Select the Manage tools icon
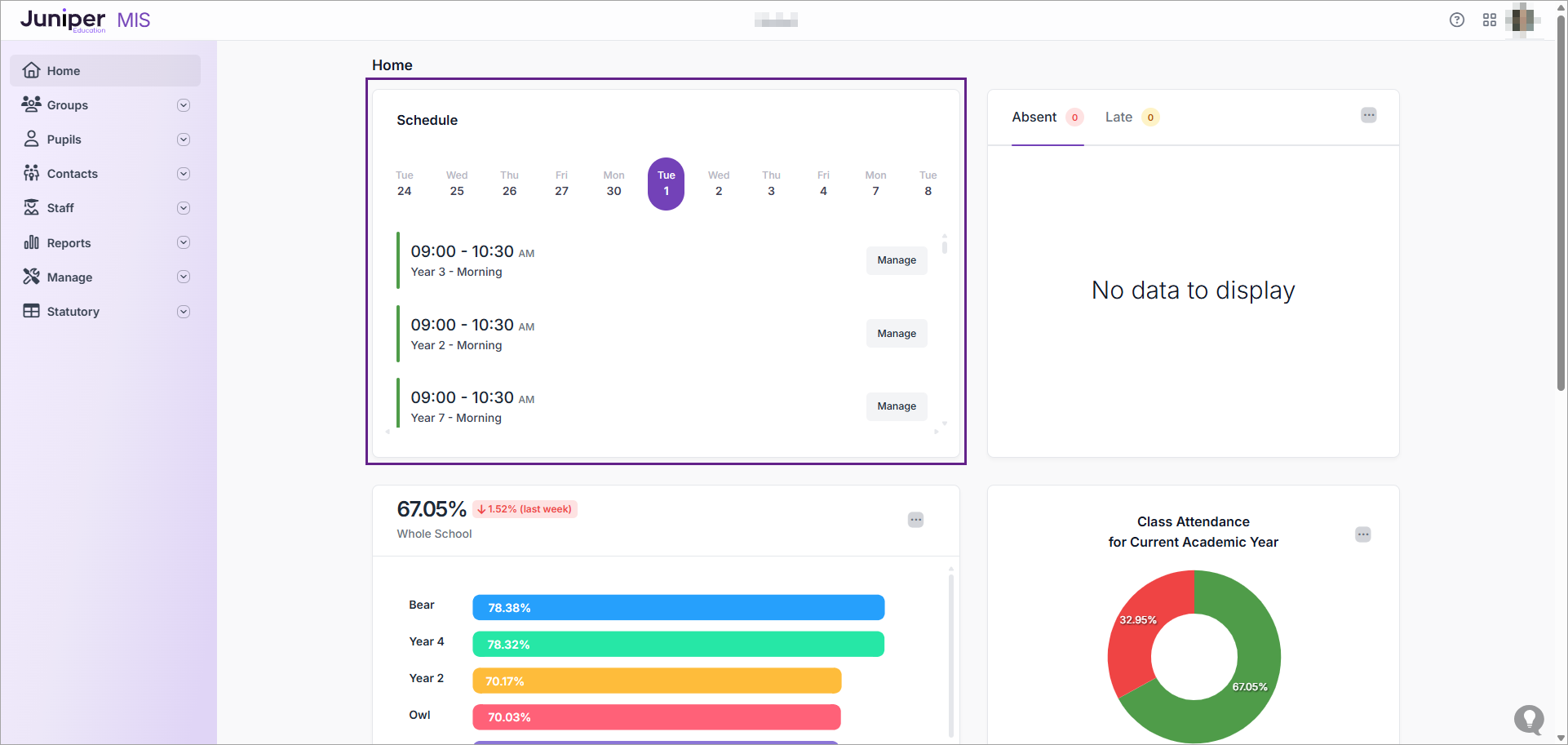Viewport: 1568px width, 745px height. tap(31, 277)
